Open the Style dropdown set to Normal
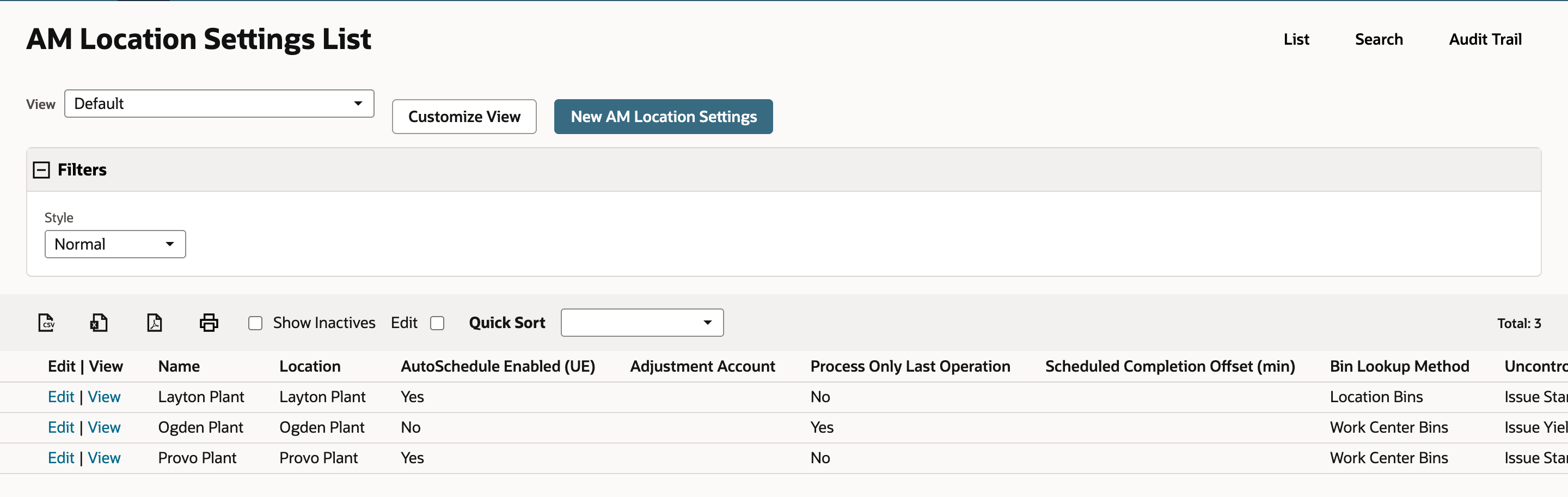 (x=115, y=244)
